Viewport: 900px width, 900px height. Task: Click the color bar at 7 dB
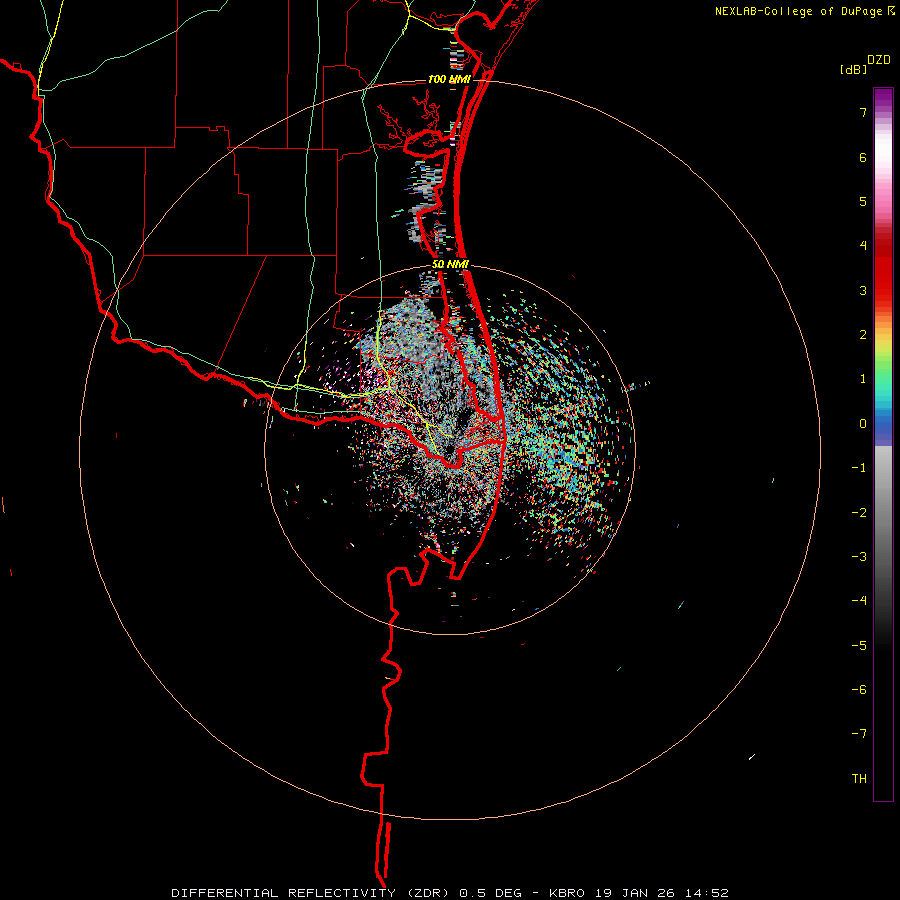(883, 112)
